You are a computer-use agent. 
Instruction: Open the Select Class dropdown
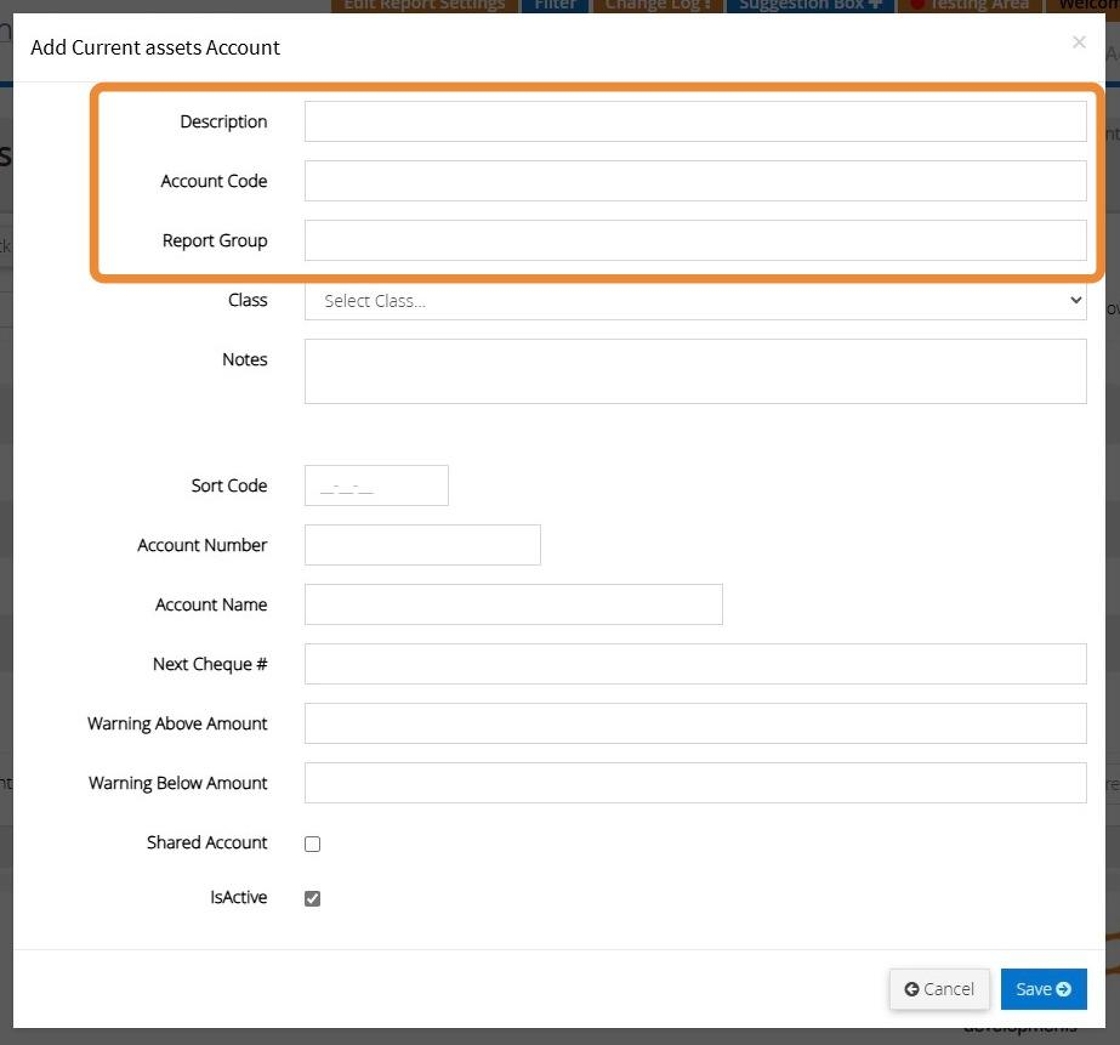coord(695,301)
